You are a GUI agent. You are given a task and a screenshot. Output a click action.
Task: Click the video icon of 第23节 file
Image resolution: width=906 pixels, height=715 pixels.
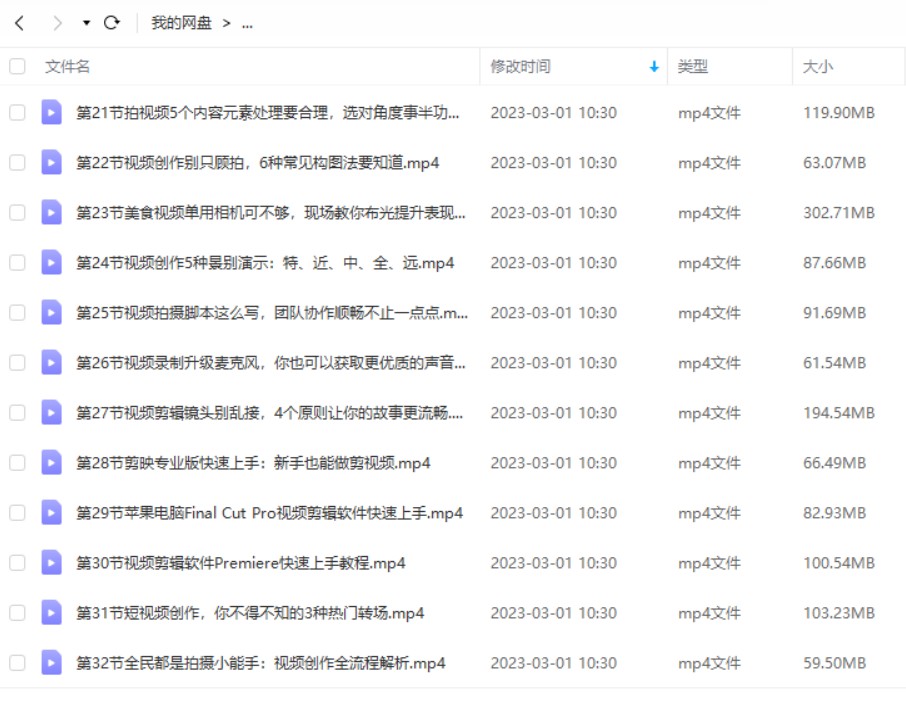pos(51,213)
